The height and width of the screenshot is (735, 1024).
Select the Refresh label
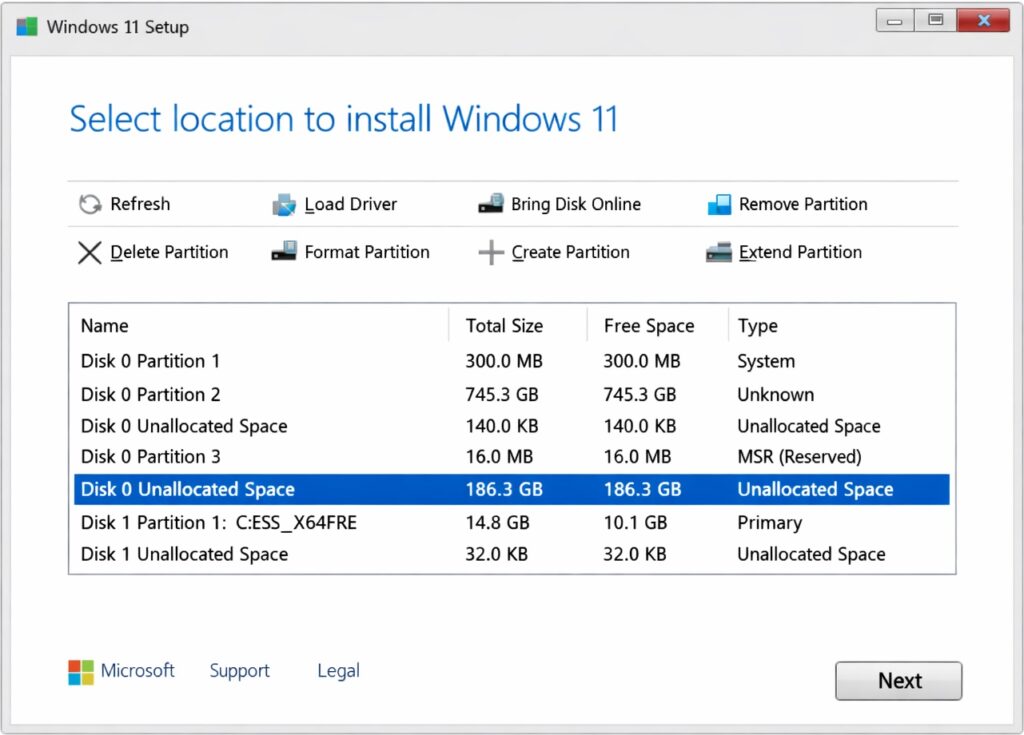[x=140, y=204]
